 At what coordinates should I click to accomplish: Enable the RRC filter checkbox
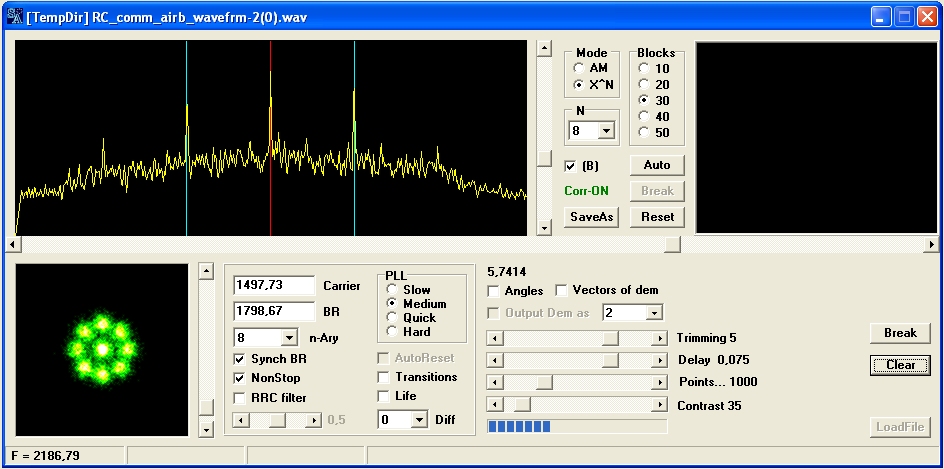[240, 398]
